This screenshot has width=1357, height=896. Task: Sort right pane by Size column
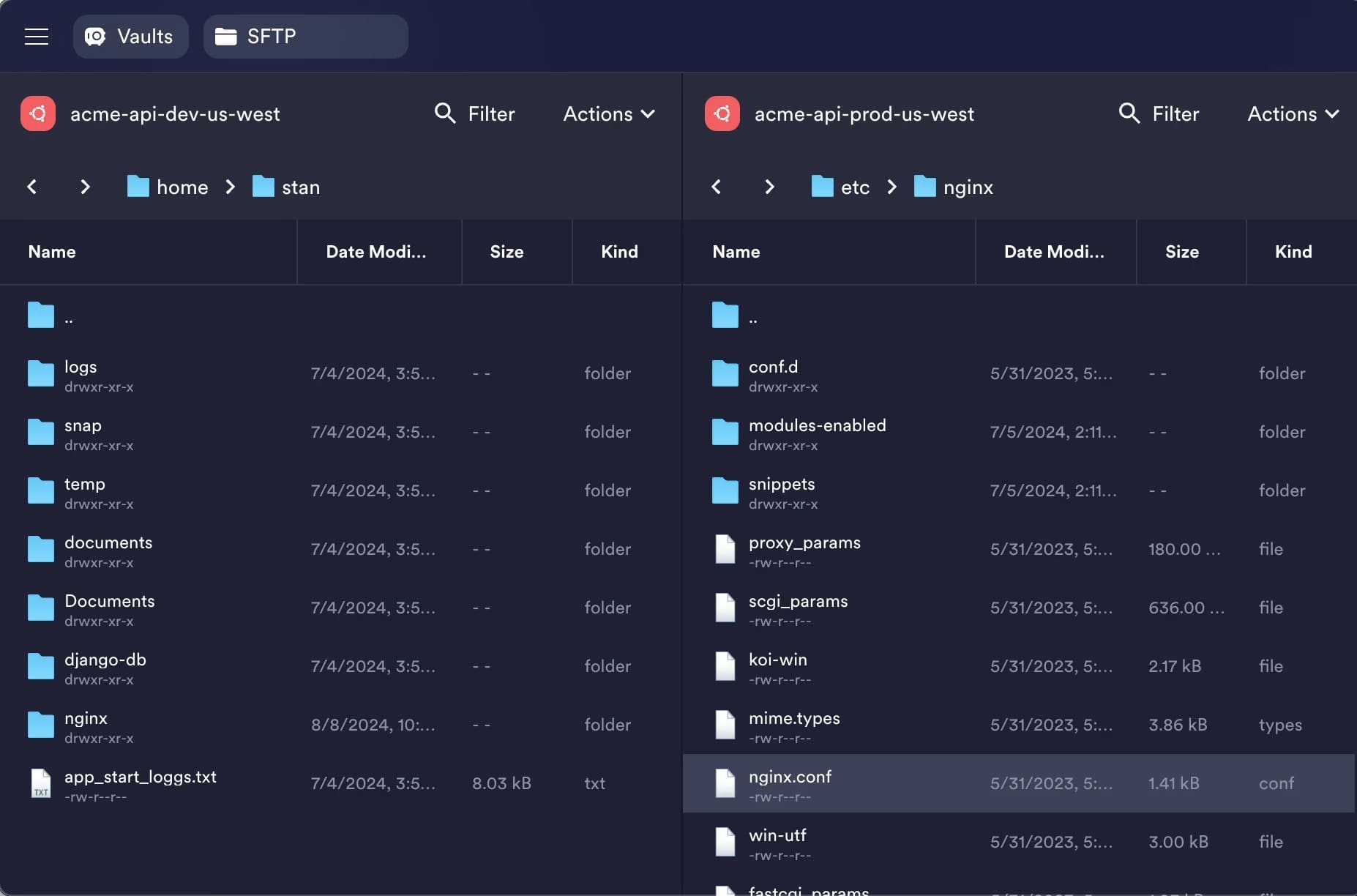click(1182, 252)
